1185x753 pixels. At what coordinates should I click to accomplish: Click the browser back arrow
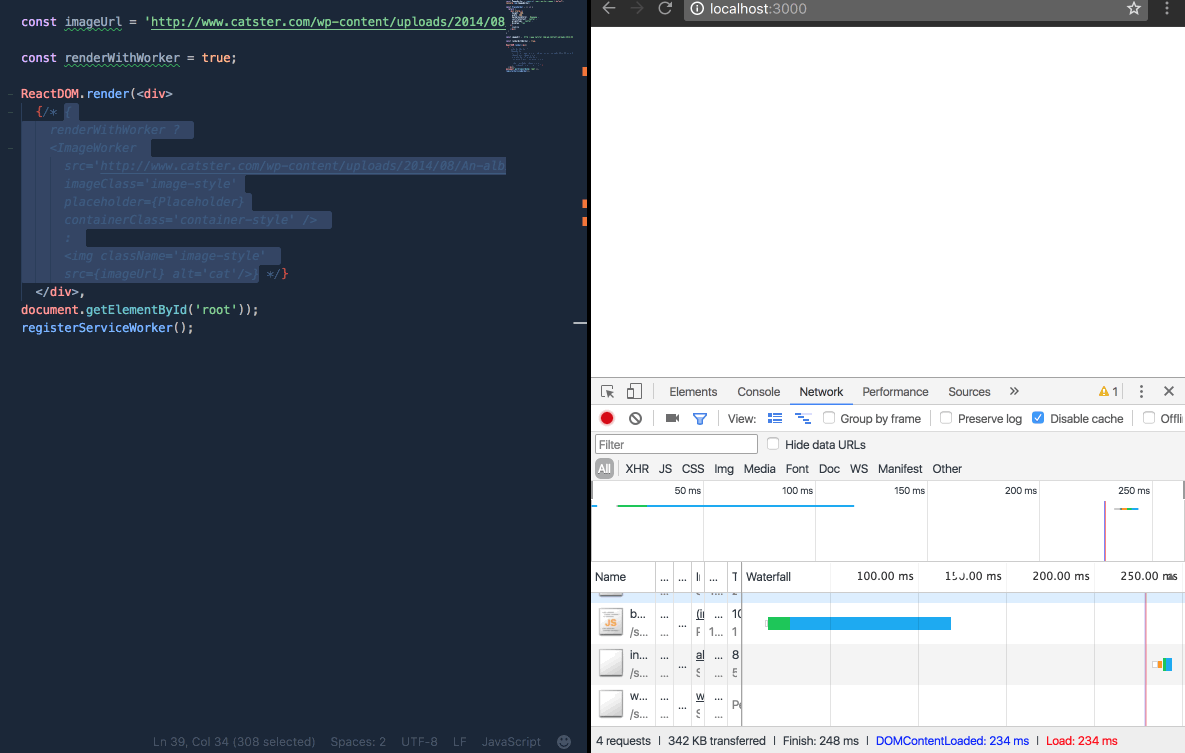[608, 8]
